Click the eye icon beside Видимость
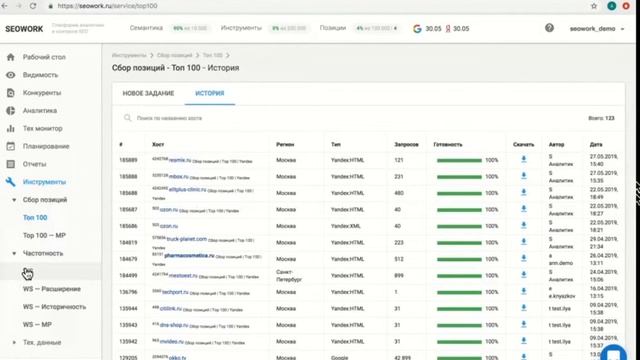Viewport: 640px width, 360px height. tap(11, 75)
